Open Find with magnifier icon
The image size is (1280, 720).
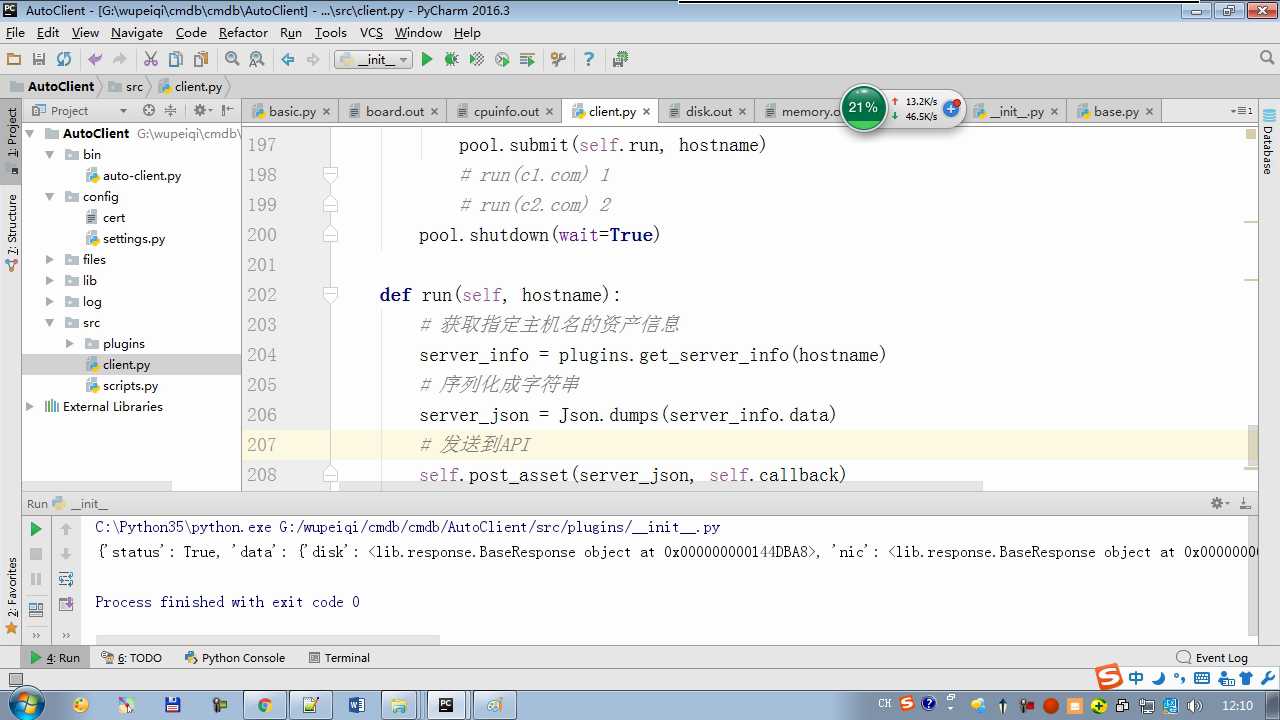click(232, 60)
